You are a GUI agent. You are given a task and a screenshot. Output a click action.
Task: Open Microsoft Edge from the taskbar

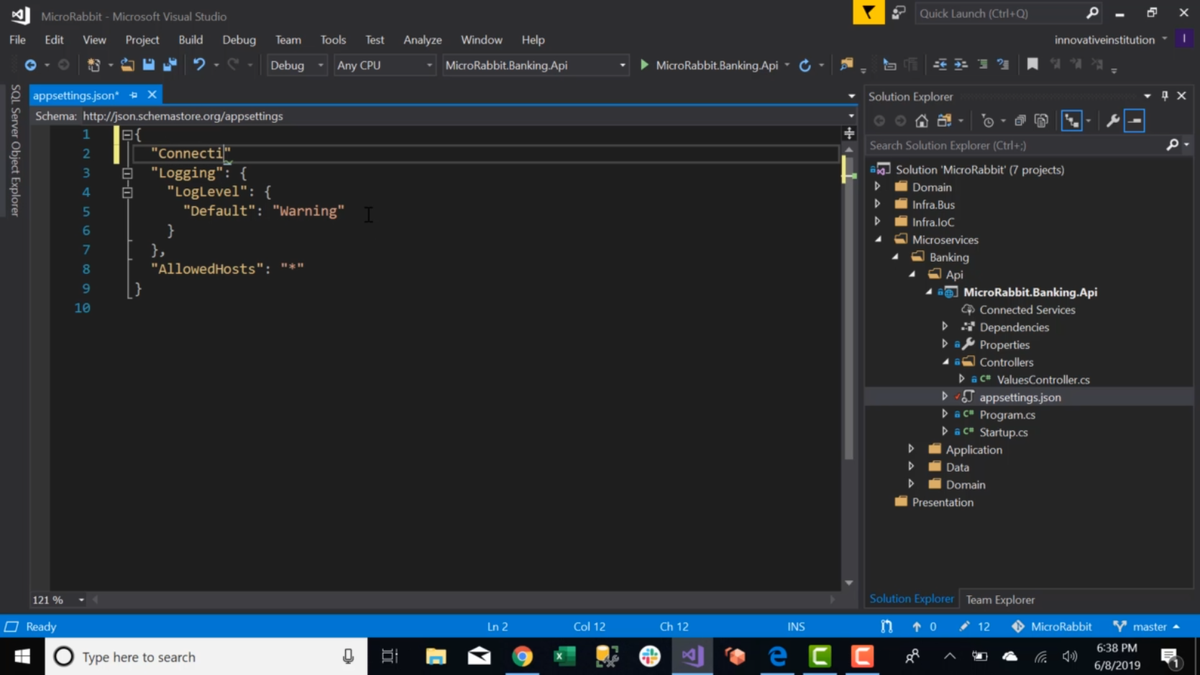point(778,657)
